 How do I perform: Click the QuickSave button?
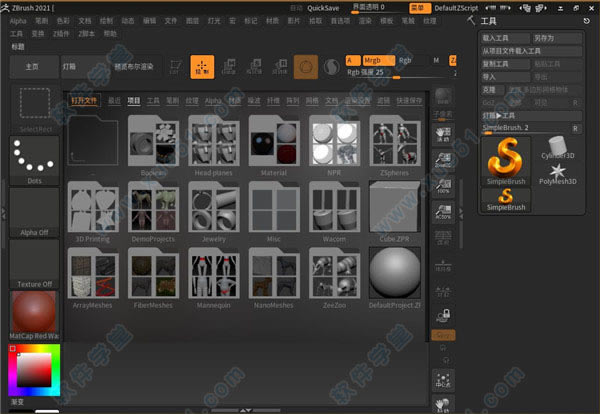click(x=323, y=8)
